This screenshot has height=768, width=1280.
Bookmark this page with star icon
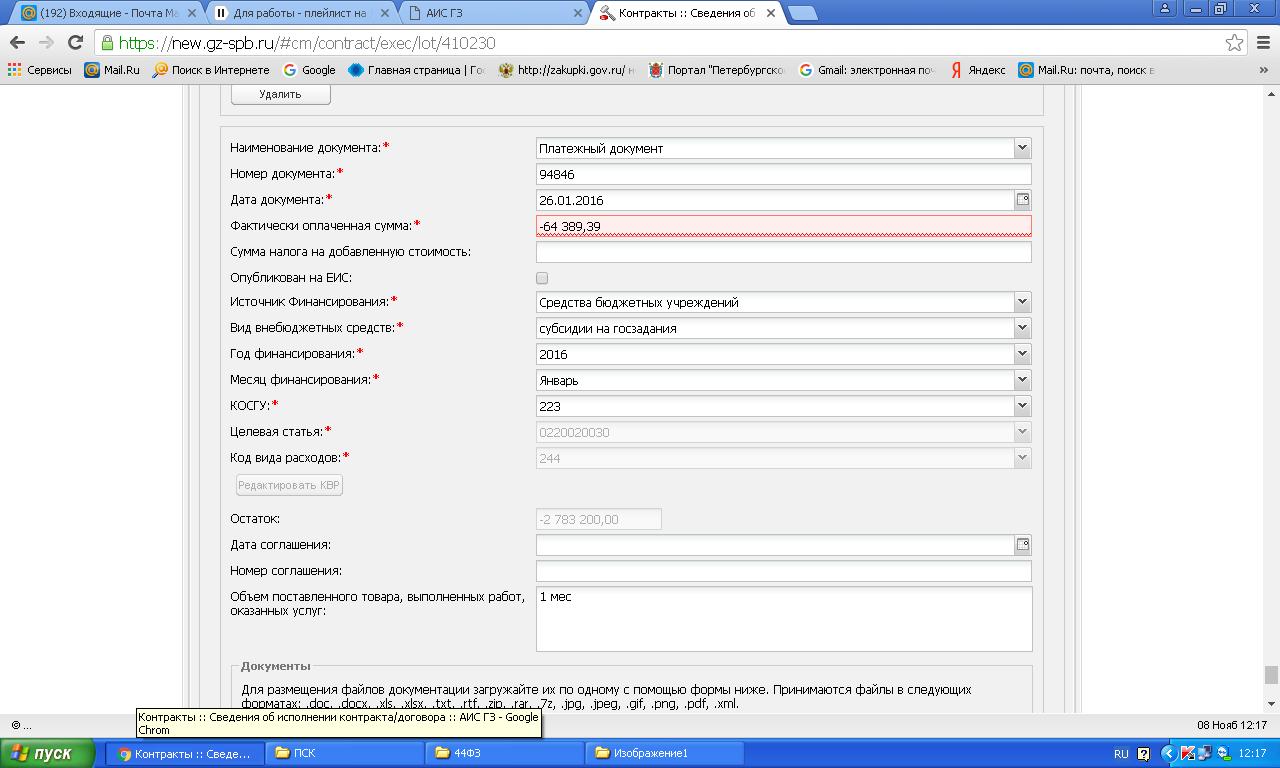click(1234, 42)
